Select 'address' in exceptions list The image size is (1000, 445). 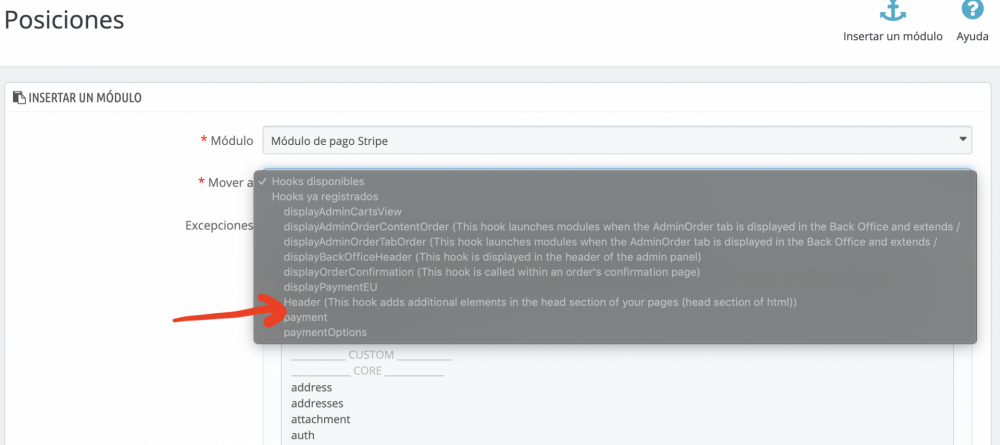[x=312, y=388]
